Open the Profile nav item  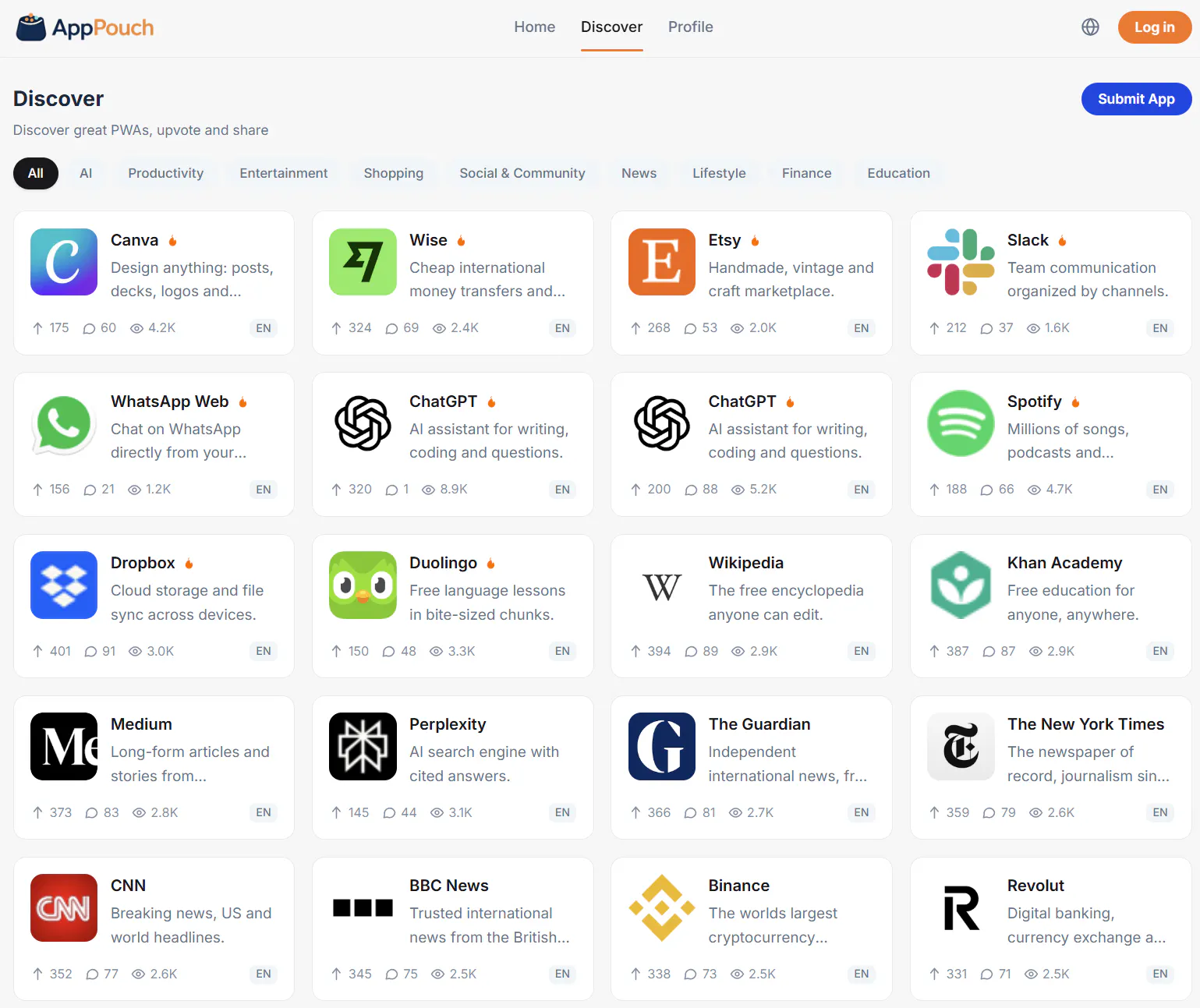[x=691, y=27]
